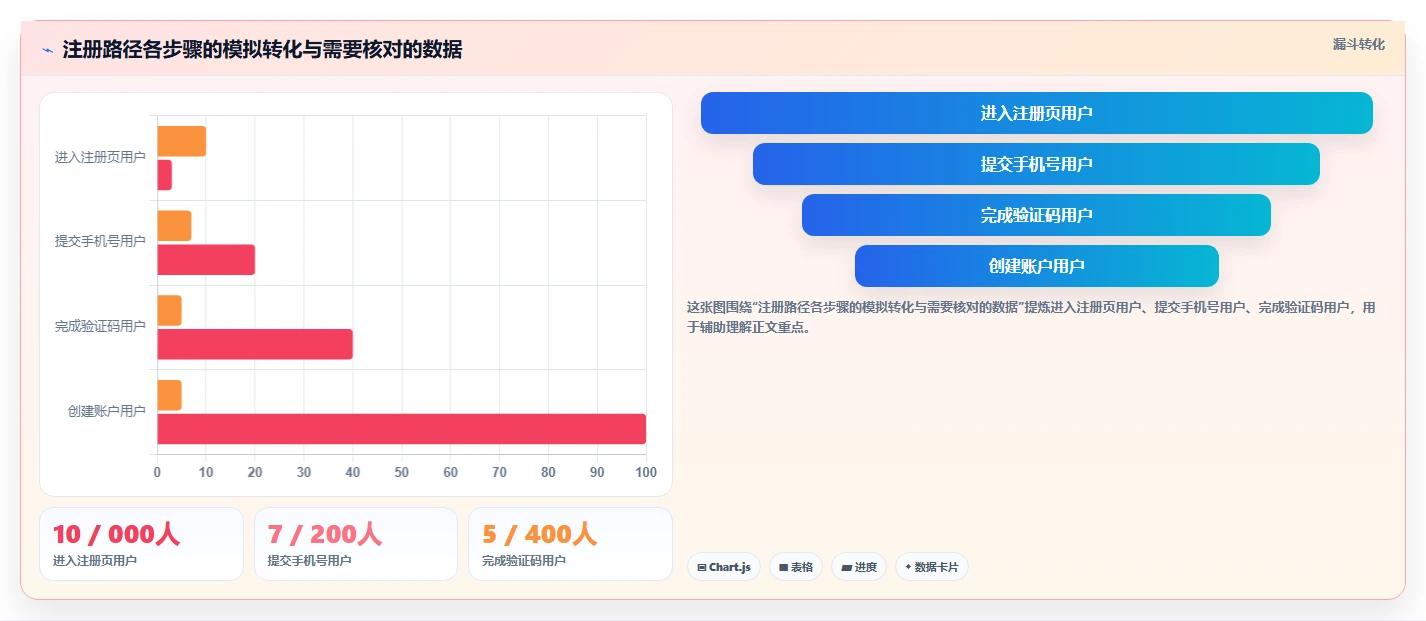Click the 7 / 200人 stat card
The height and width of the screenshot is (621, 1426).
(x=356, y=544)
